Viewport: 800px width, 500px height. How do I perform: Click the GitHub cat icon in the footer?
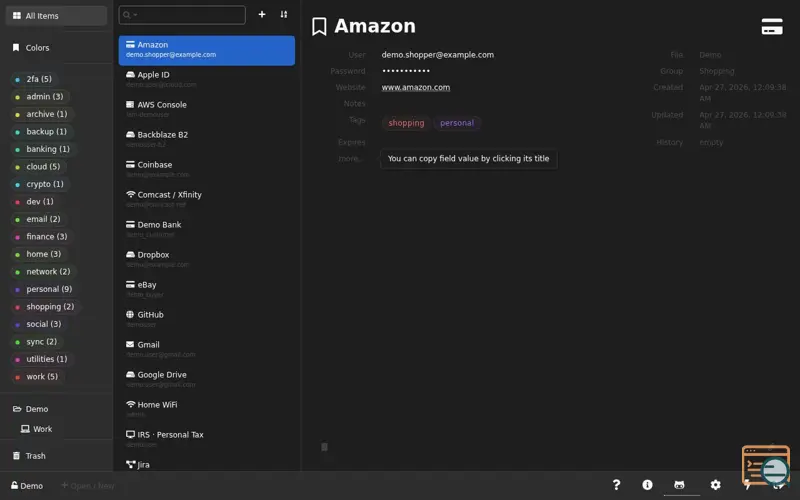[x=679, y=485]
